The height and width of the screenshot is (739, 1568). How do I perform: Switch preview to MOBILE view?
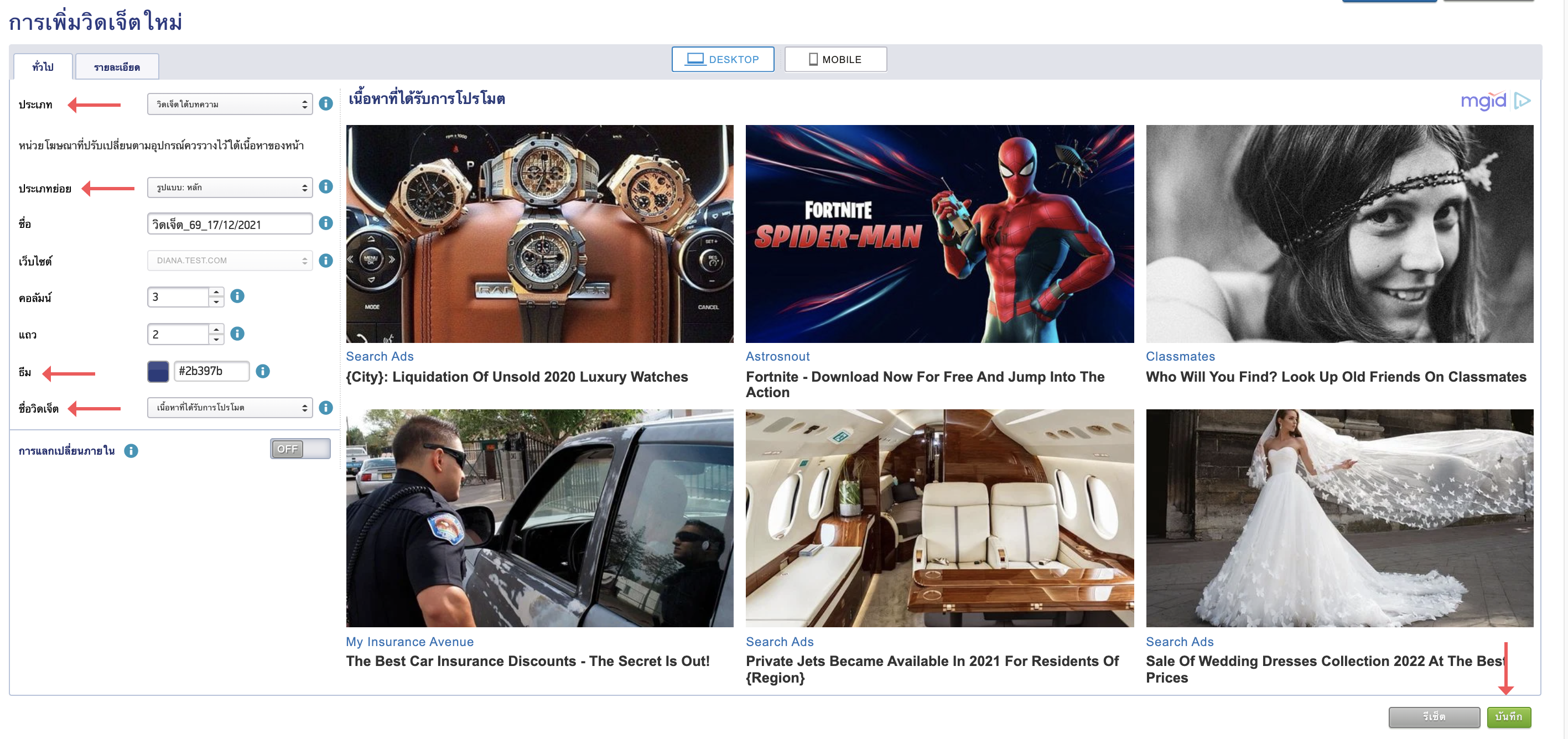(835, 60)
